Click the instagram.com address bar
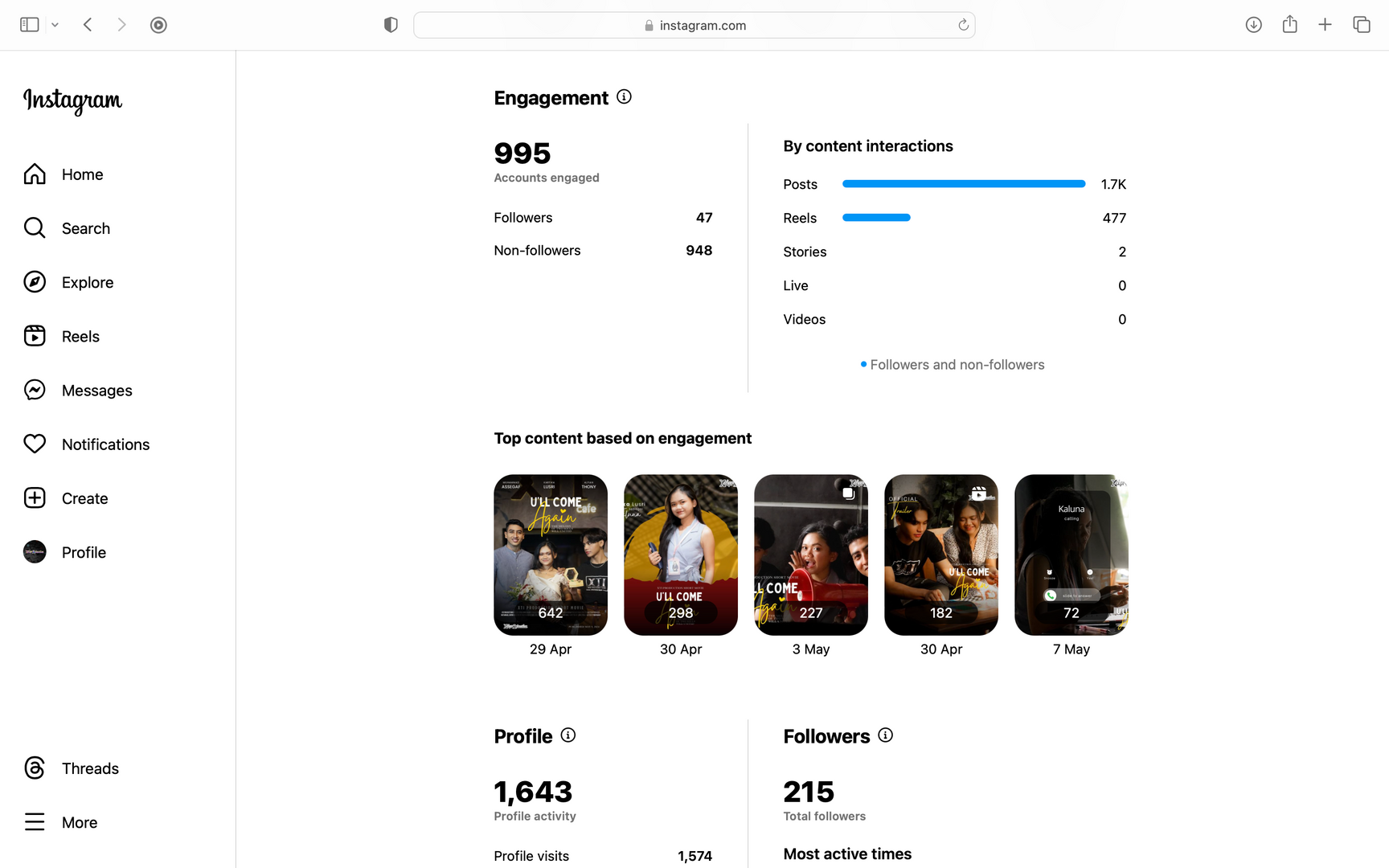 [694, 25]
